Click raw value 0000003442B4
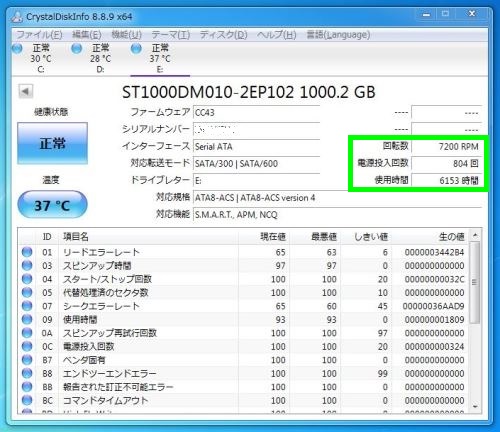 tap(434, 252)
